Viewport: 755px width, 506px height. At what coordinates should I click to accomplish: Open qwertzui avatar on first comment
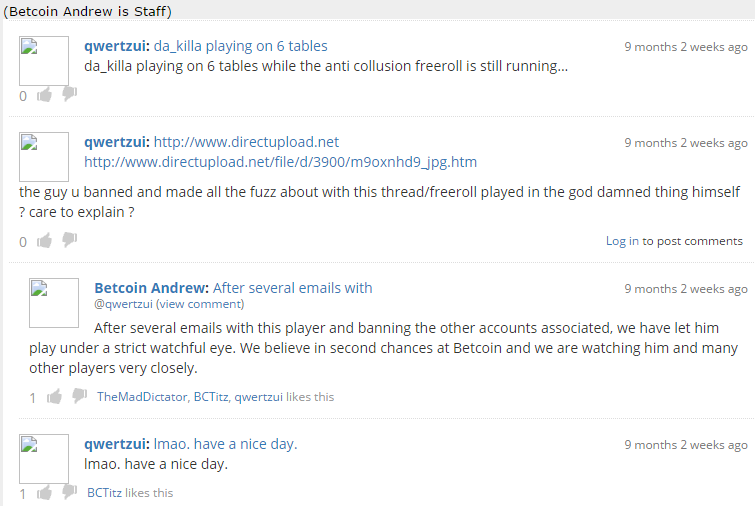44,61
